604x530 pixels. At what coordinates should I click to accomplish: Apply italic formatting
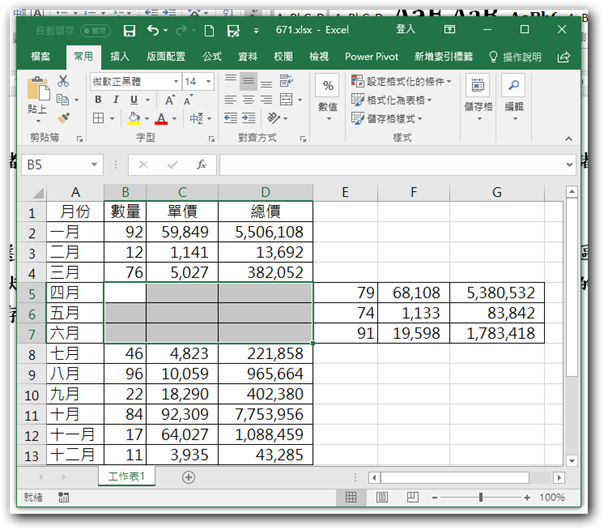(x=116, y=100)
